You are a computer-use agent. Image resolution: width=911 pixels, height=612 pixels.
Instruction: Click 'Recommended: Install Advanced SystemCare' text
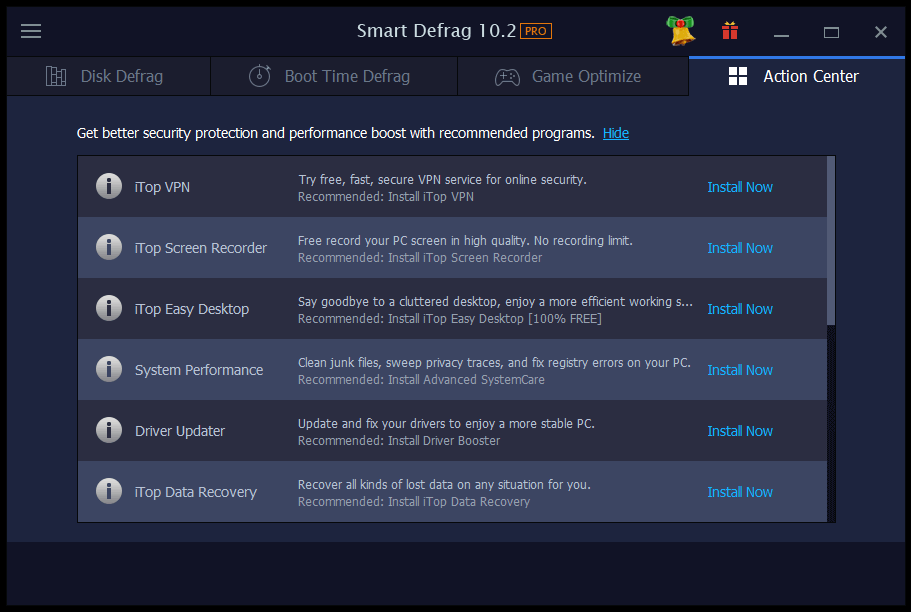[x=421, y=380]
